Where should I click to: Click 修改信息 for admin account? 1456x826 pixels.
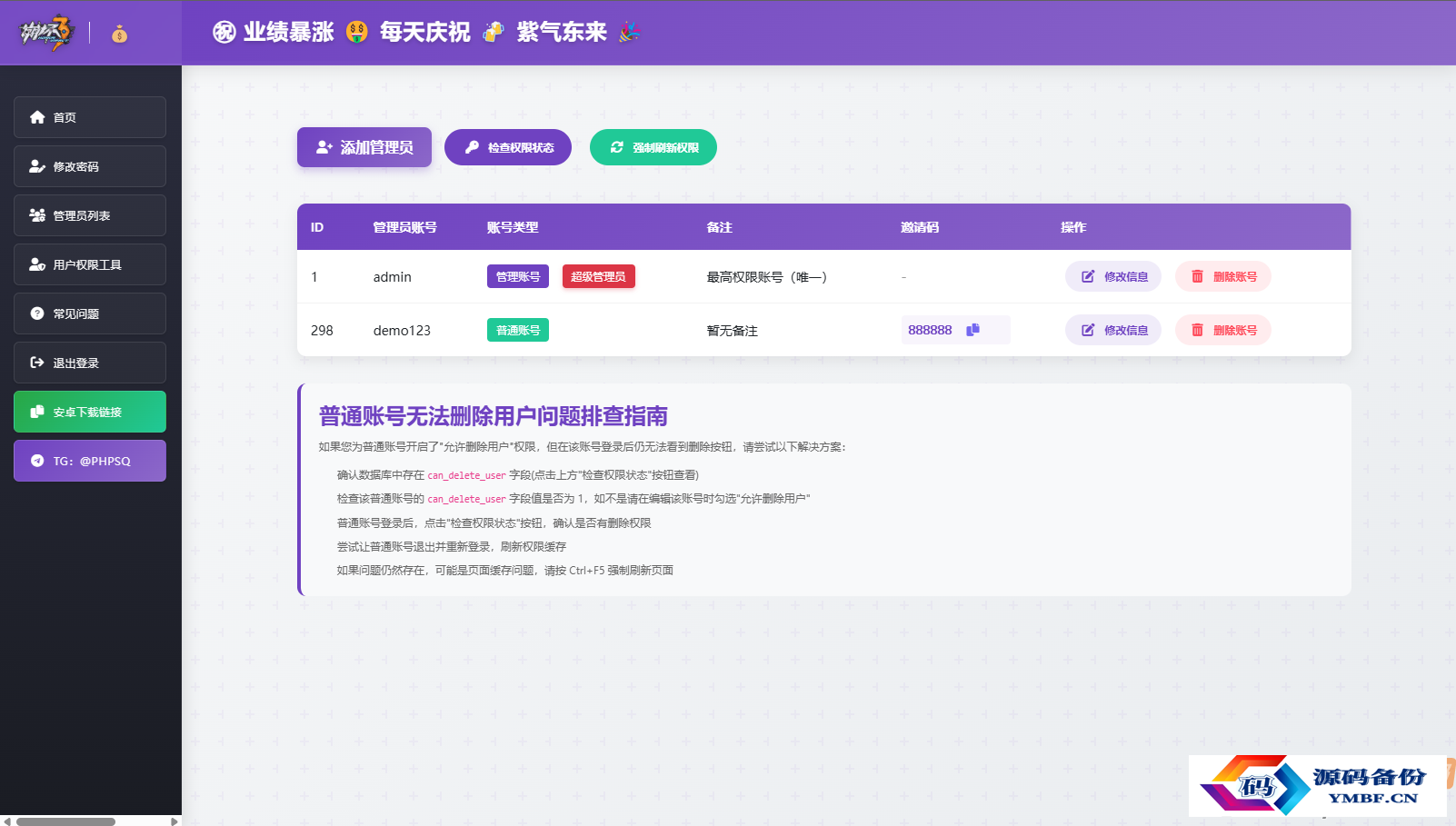(1113, 276)
